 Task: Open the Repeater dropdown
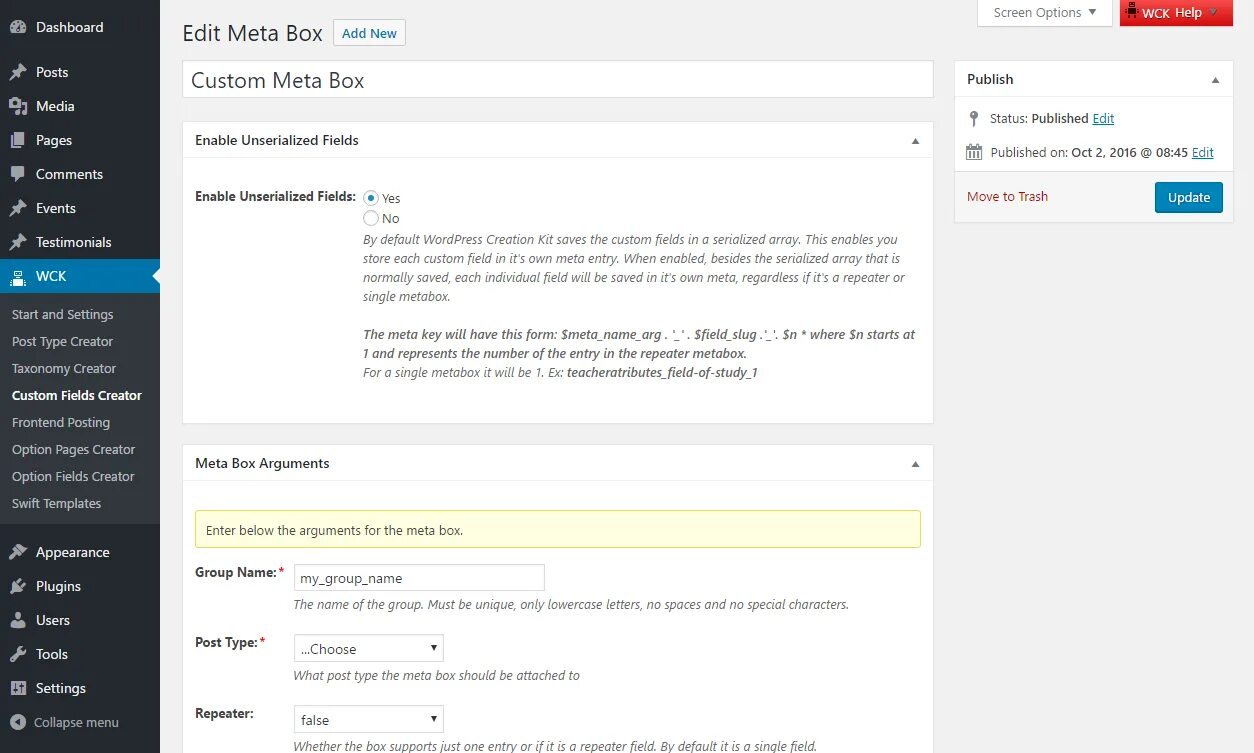[368, 719]
